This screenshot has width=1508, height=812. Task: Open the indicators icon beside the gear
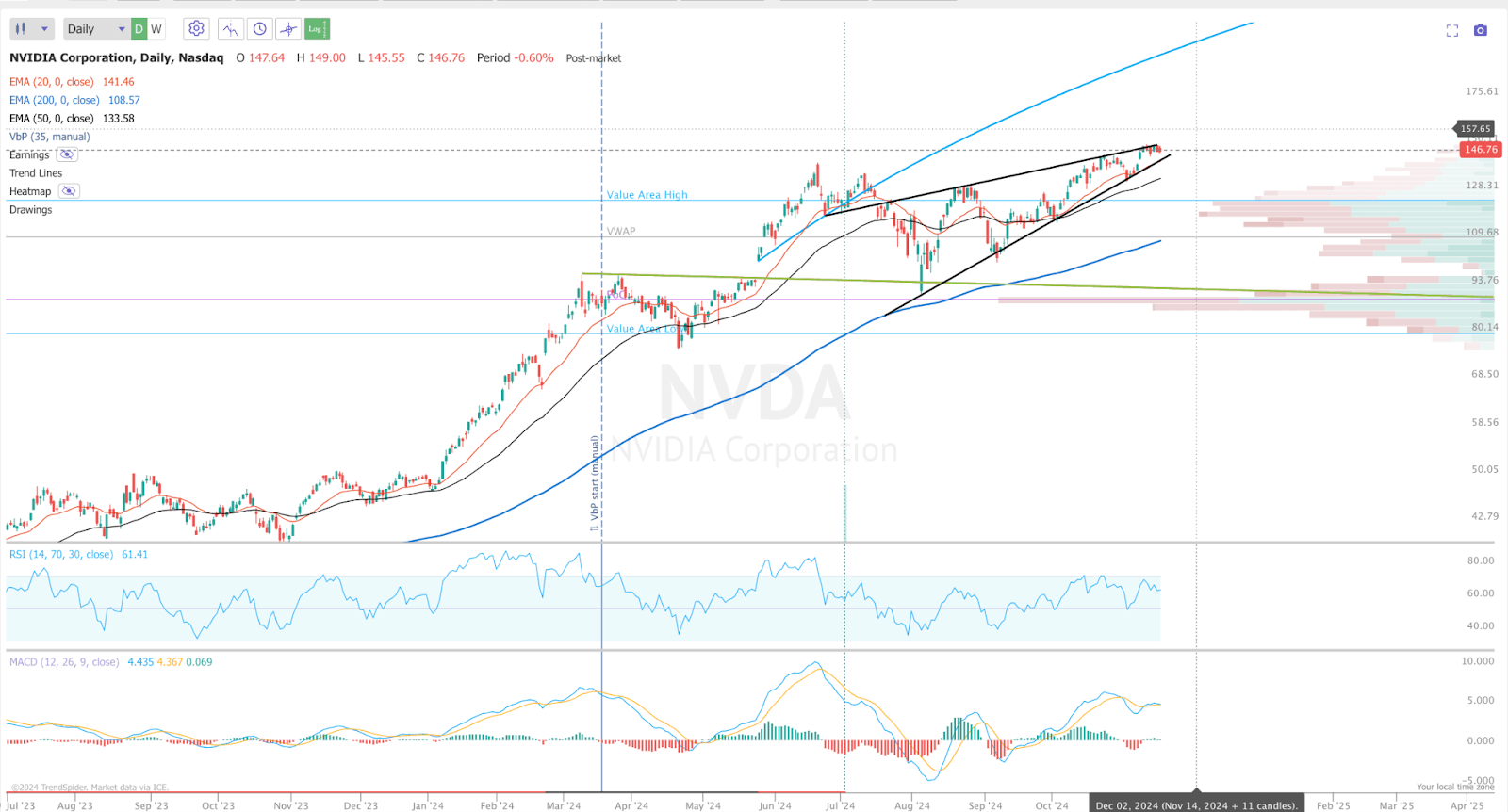click(231, 29)
